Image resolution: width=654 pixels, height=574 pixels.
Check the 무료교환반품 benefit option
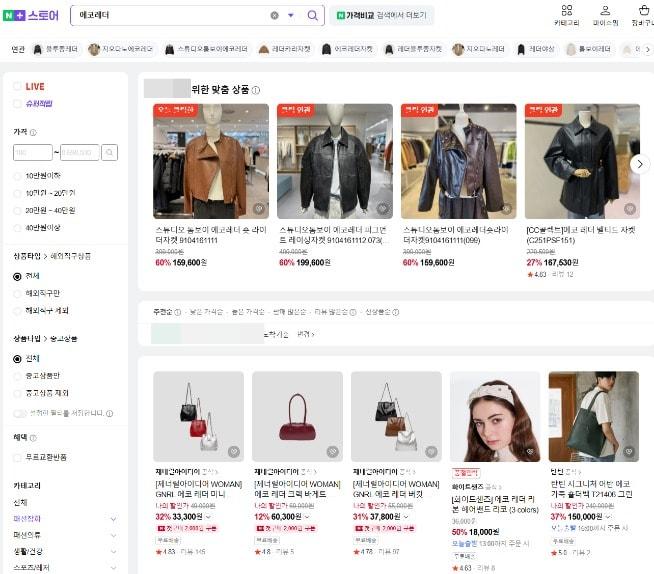17,457
